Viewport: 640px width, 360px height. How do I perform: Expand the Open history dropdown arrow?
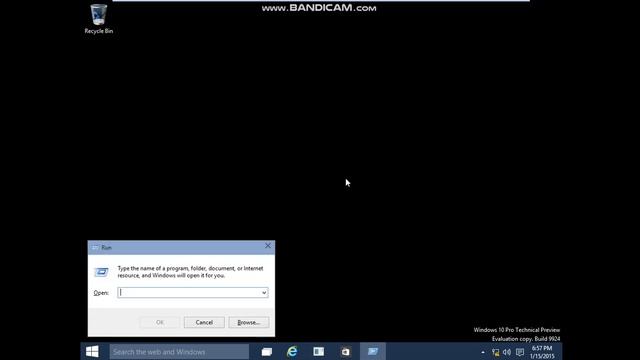point(264,293)
